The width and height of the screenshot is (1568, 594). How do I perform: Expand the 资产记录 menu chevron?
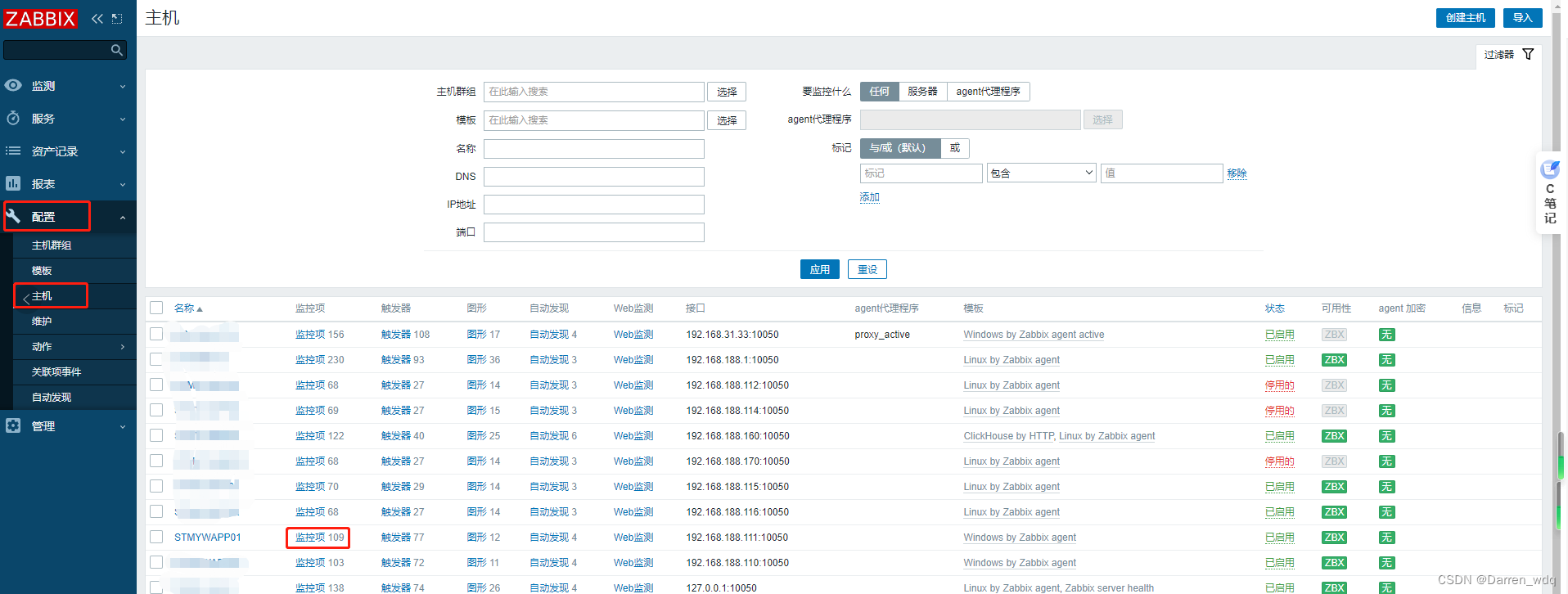[123, 151]
